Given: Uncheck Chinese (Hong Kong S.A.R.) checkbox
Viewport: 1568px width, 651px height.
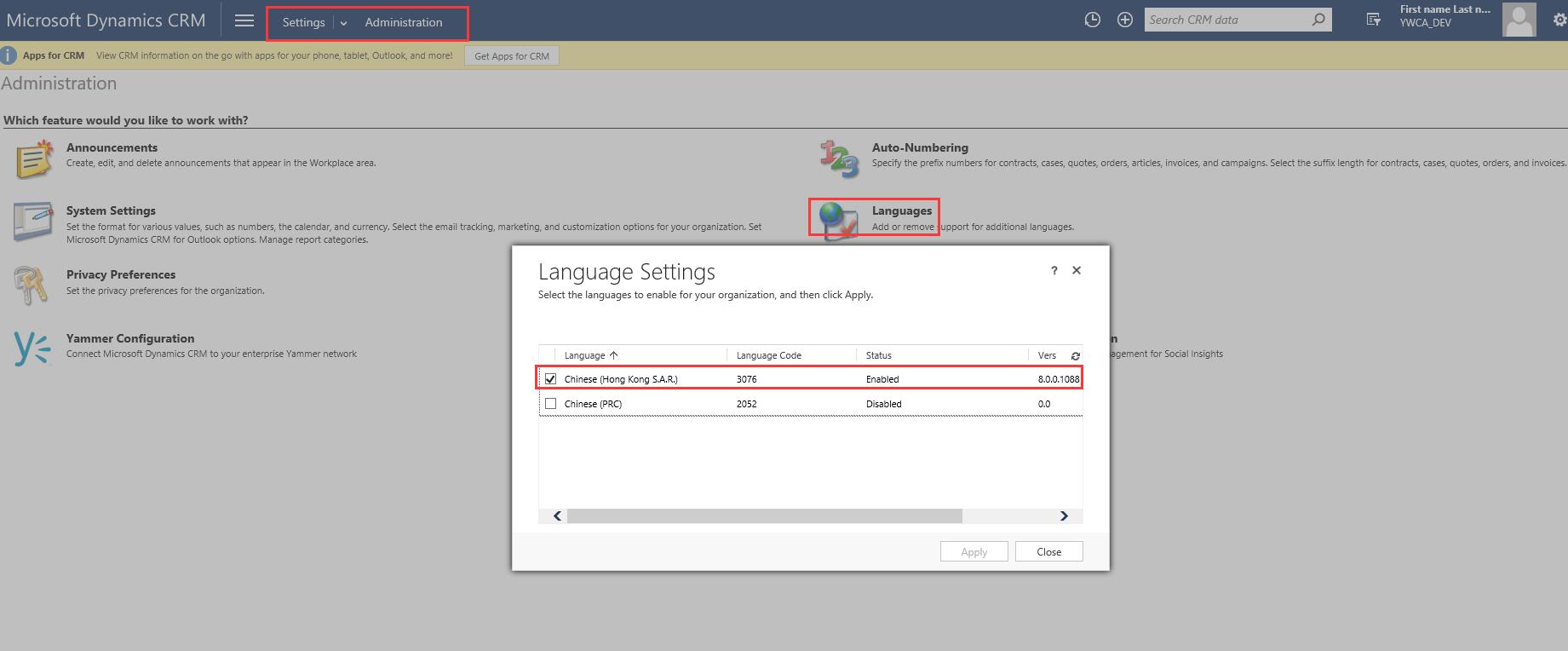Looking at the screenshot, I should 550,378.
